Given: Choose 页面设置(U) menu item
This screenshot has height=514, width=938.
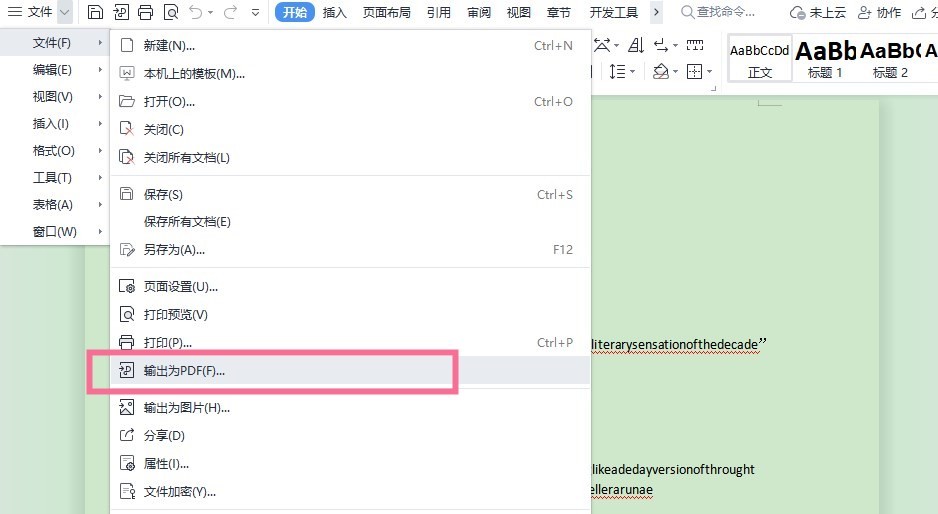Looking at the screenshot, I should [351, 287].
